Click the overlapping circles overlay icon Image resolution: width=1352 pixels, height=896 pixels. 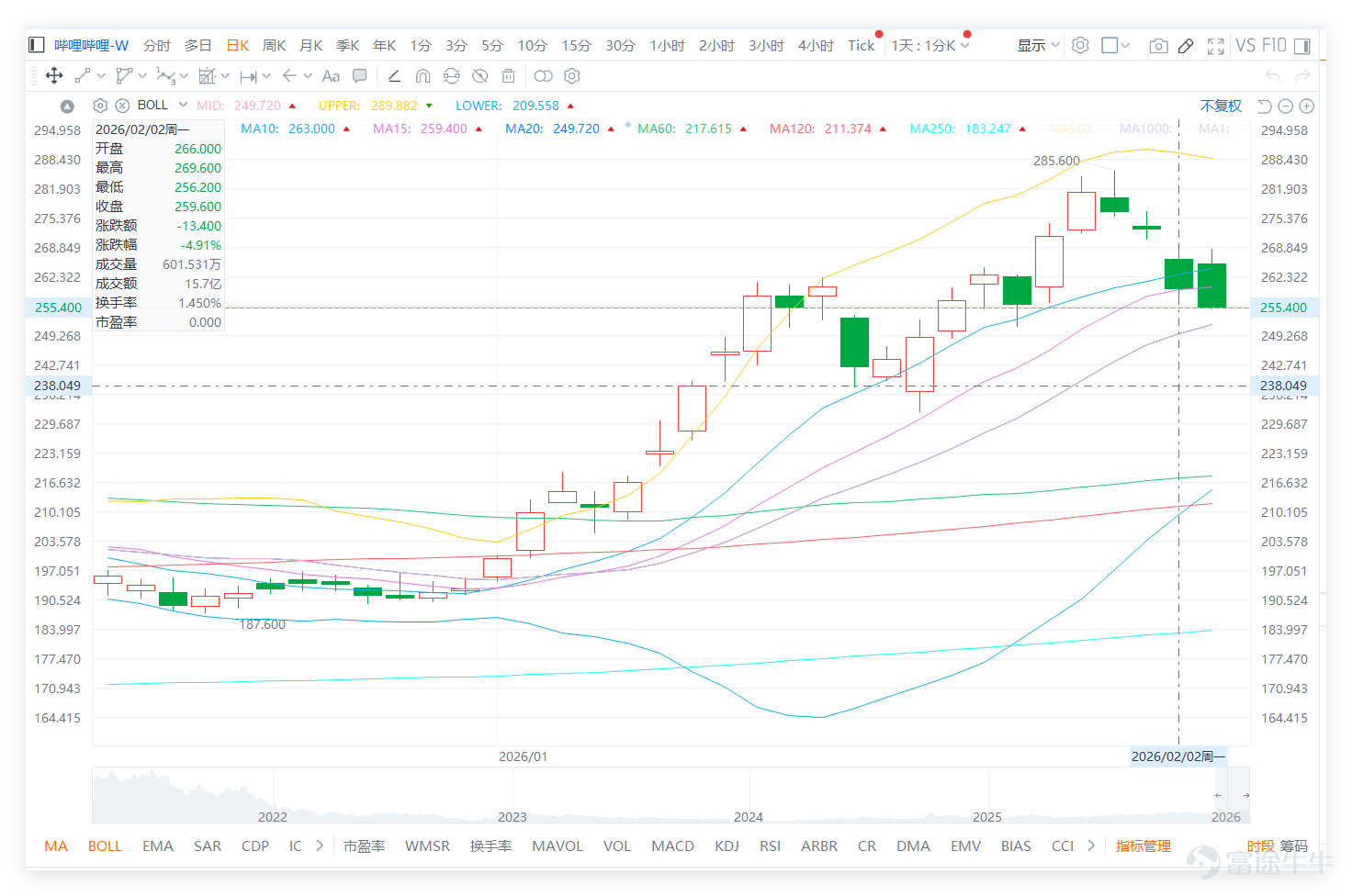tap(544, 76)
